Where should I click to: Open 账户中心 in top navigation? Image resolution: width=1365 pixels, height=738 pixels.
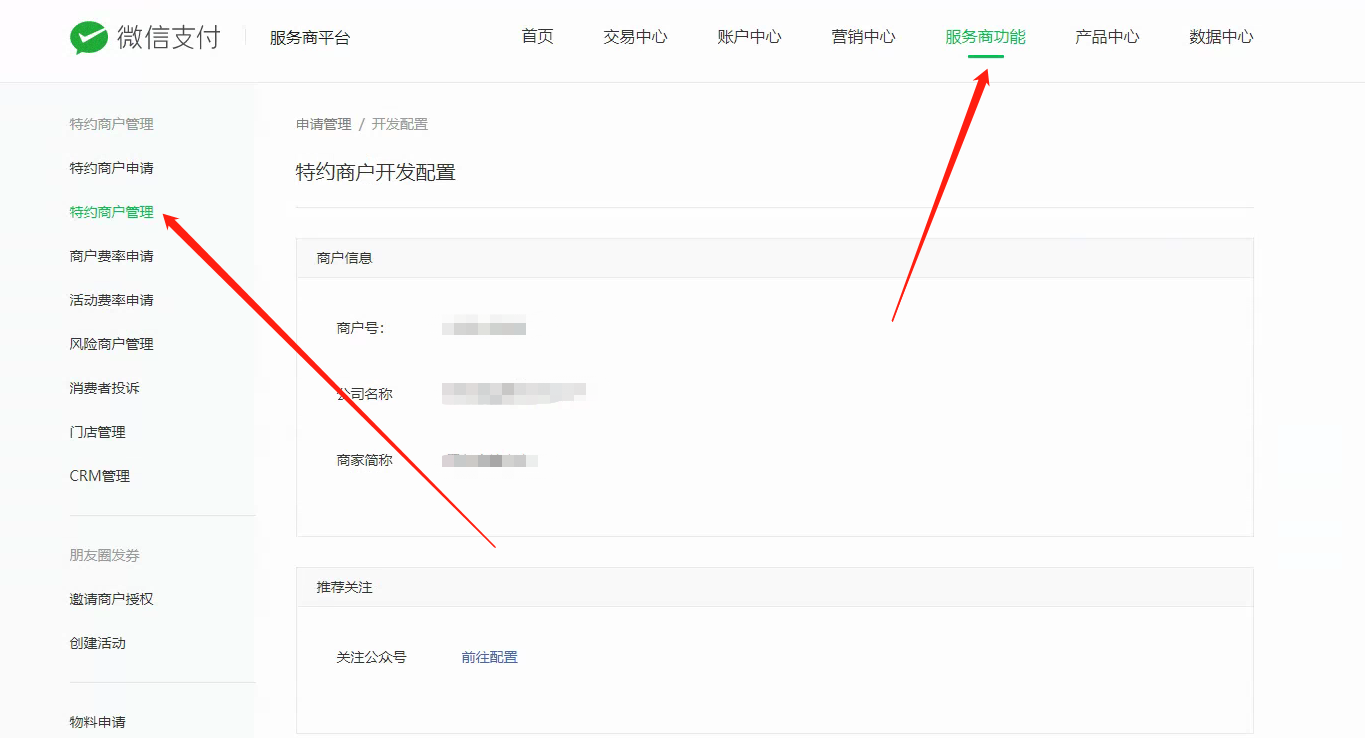point(749,37)
